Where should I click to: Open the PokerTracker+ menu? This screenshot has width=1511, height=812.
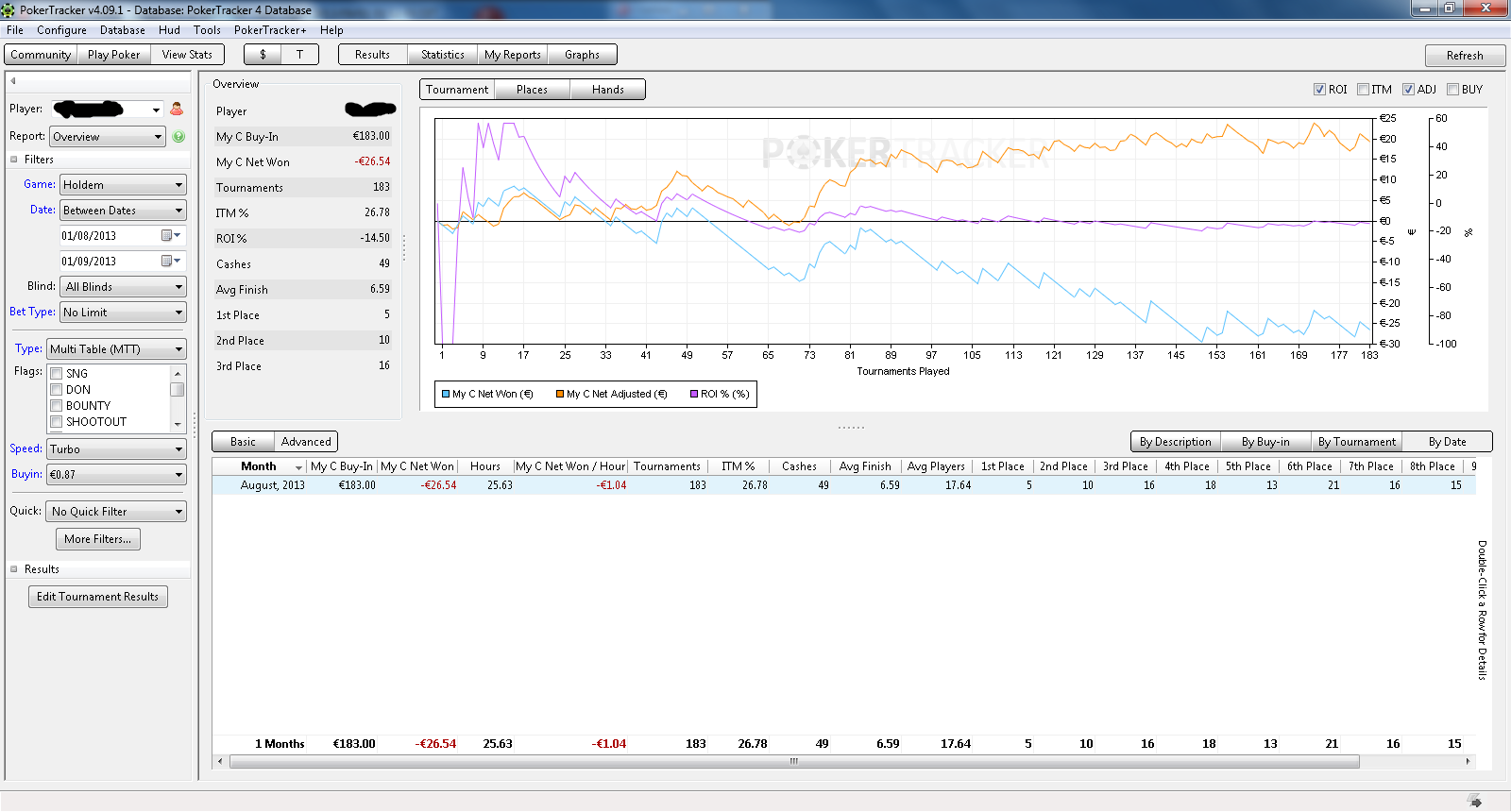coord(270,30)
